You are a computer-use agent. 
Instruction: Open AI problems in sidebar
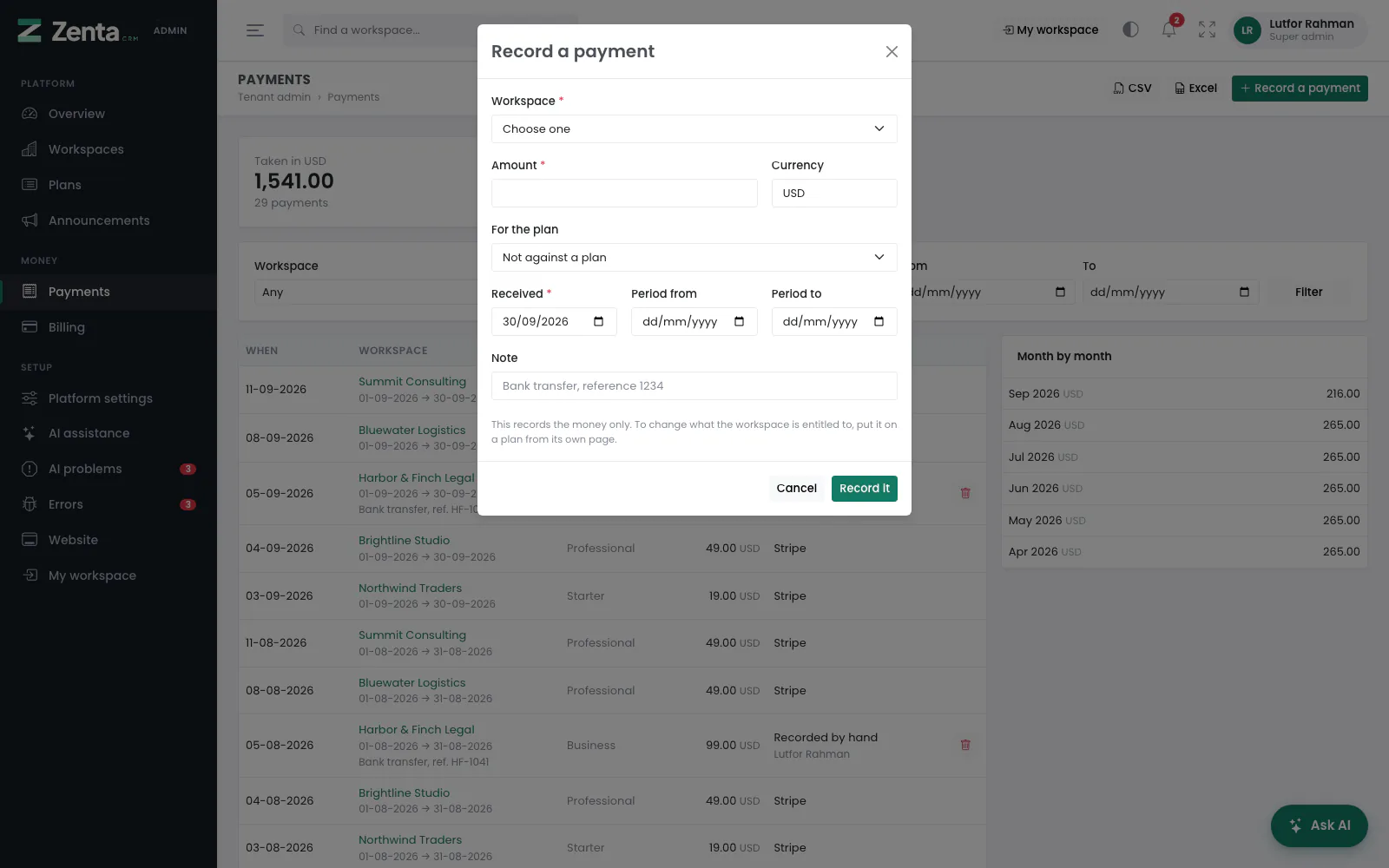click(109, 469)
